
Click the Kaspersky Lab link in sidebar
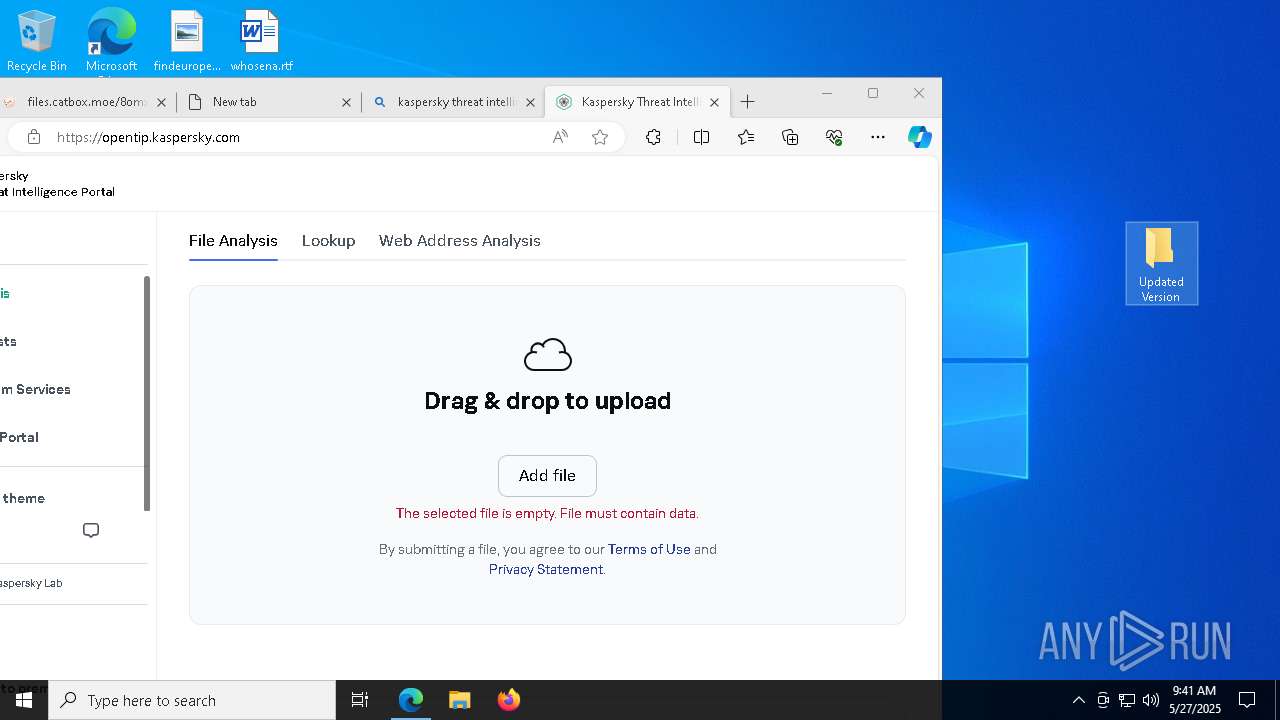[x=31, y=583]
